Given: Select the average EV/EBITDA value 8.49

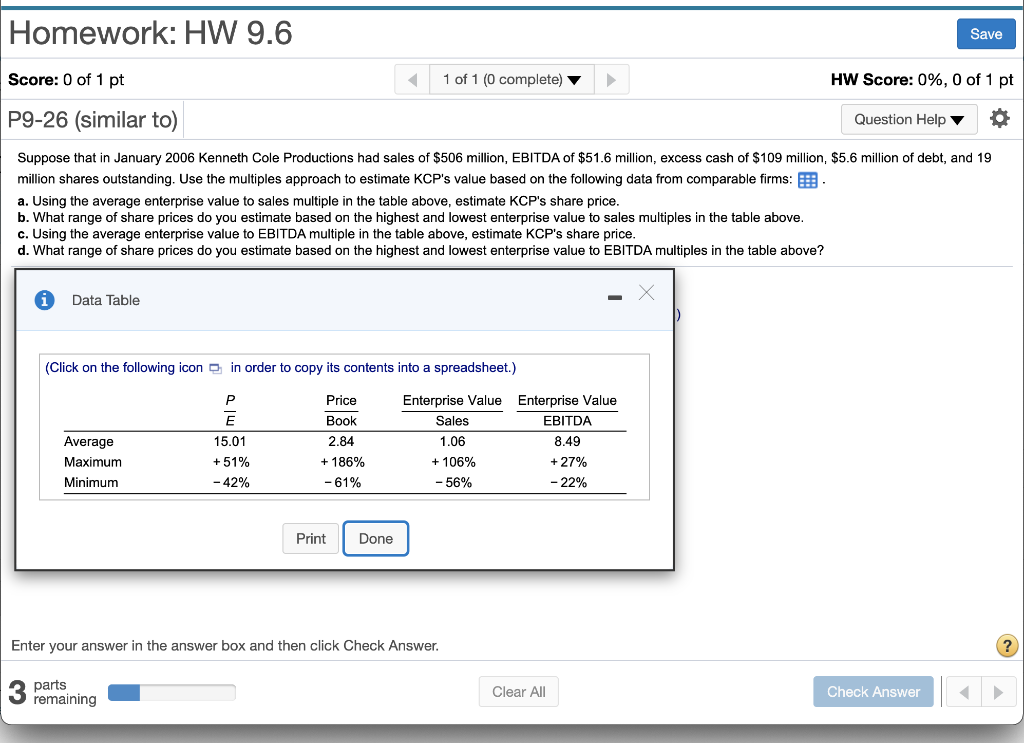Looking at the screenshot, I should (567, 441).
